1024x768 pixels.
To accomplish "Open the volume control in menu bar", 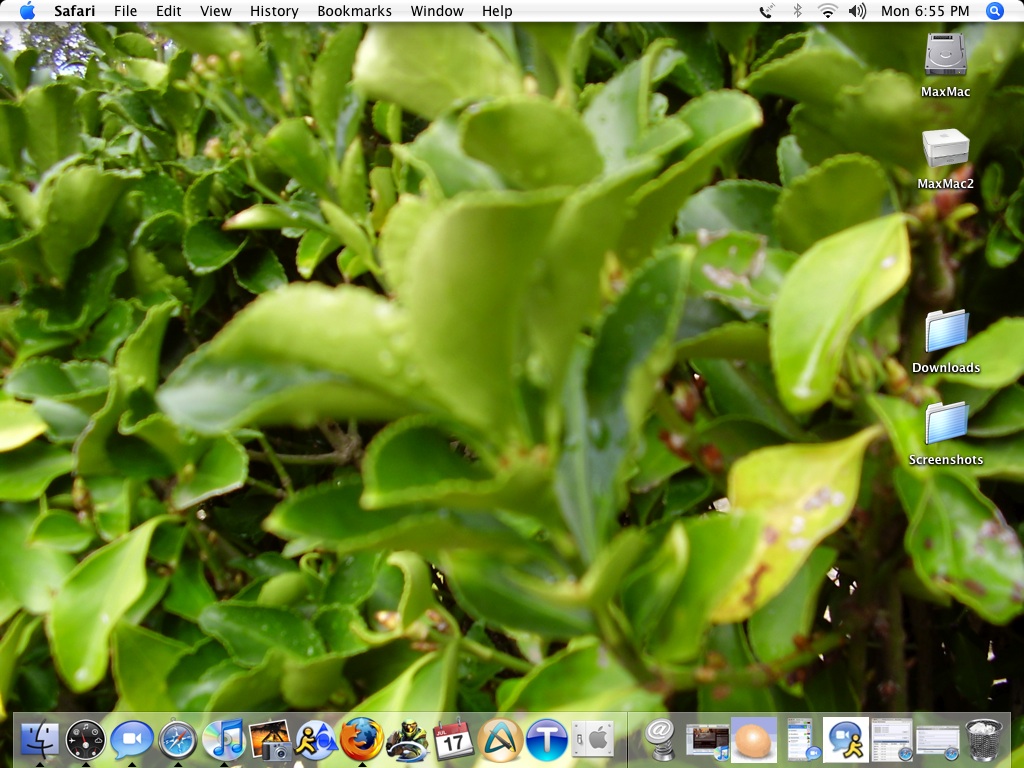I will point(857,11).
